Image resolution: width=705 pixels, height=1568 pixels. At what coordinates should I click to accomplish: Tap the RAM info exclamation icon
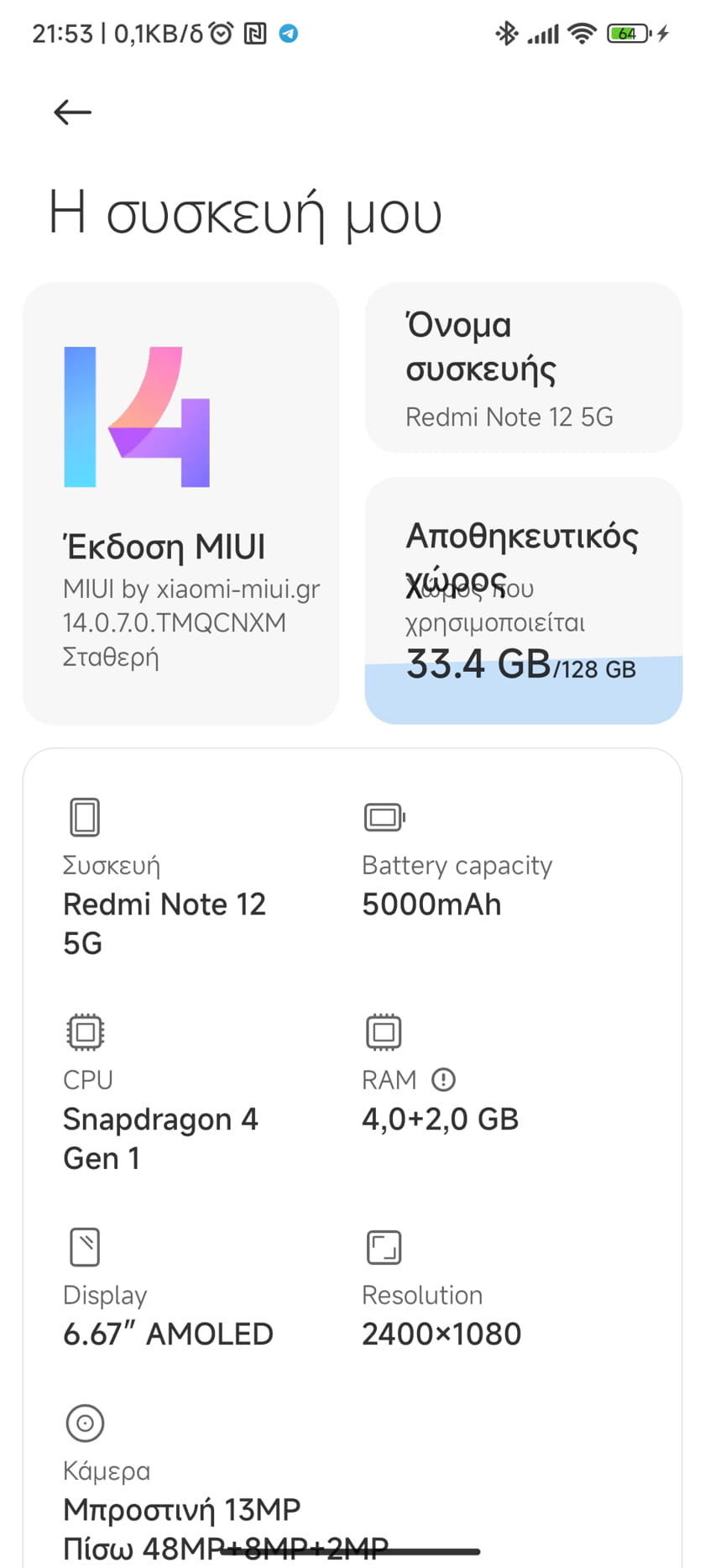click(443, 1079)
